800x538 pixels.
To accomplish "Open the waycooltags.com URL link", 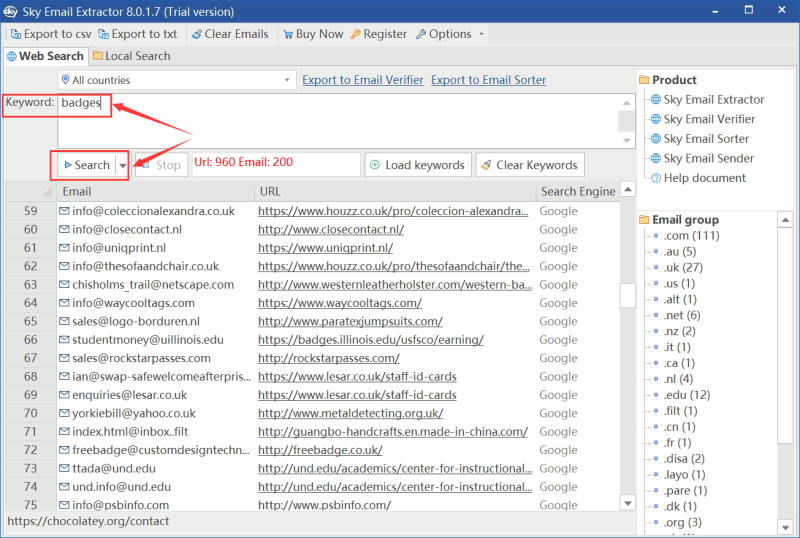I will [339, 303].
